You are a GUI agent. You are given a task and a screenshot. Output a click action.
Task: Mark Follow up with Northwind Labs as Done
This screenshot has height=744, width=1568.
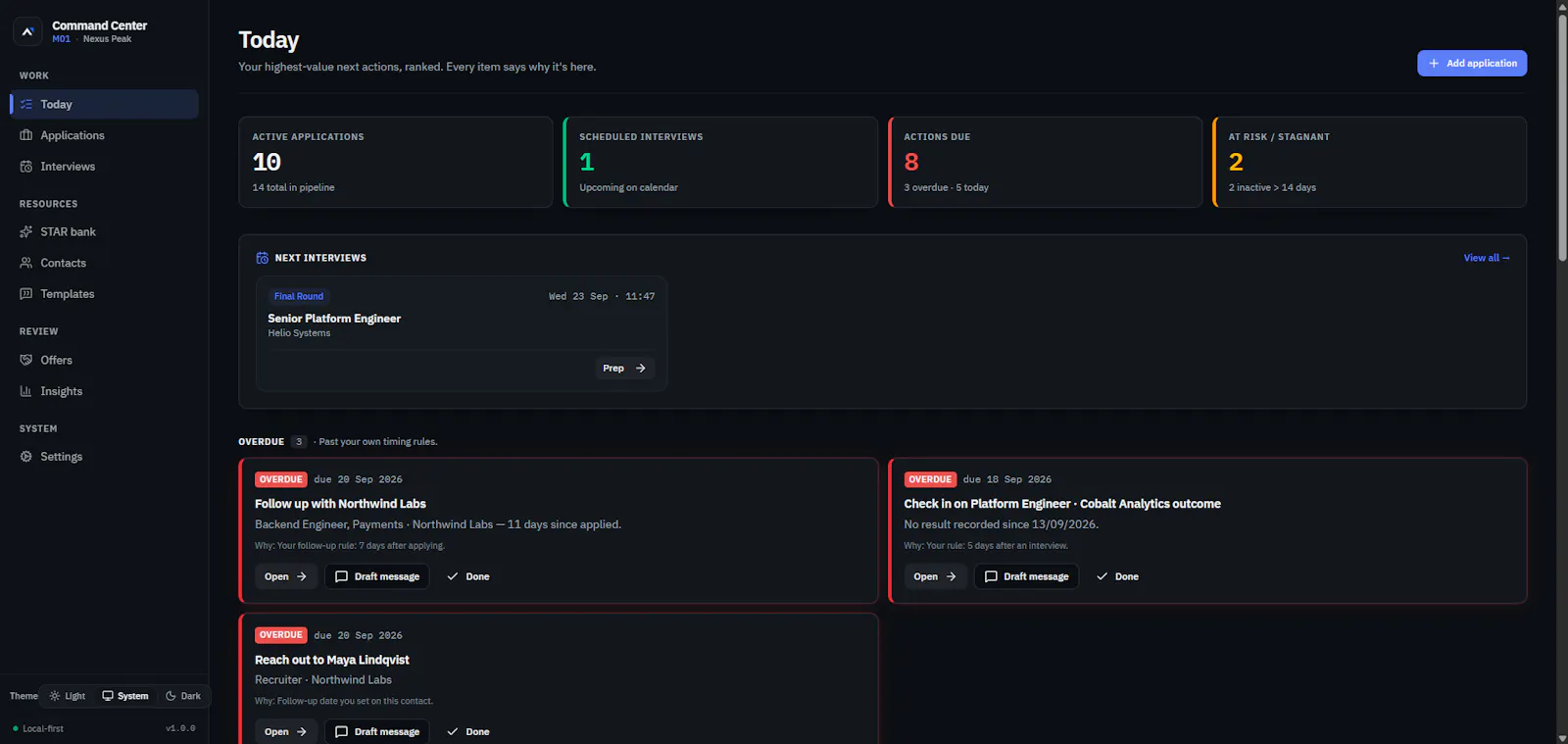(x=468, y=576)
